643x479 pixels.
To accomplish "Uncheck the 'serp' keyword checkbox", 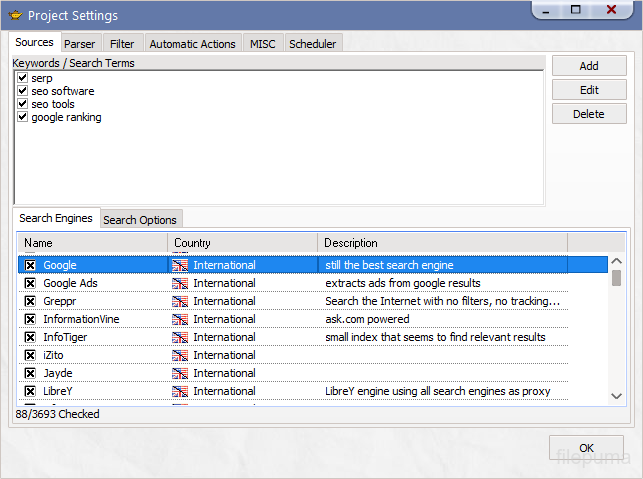I will [x=22, y=78].
